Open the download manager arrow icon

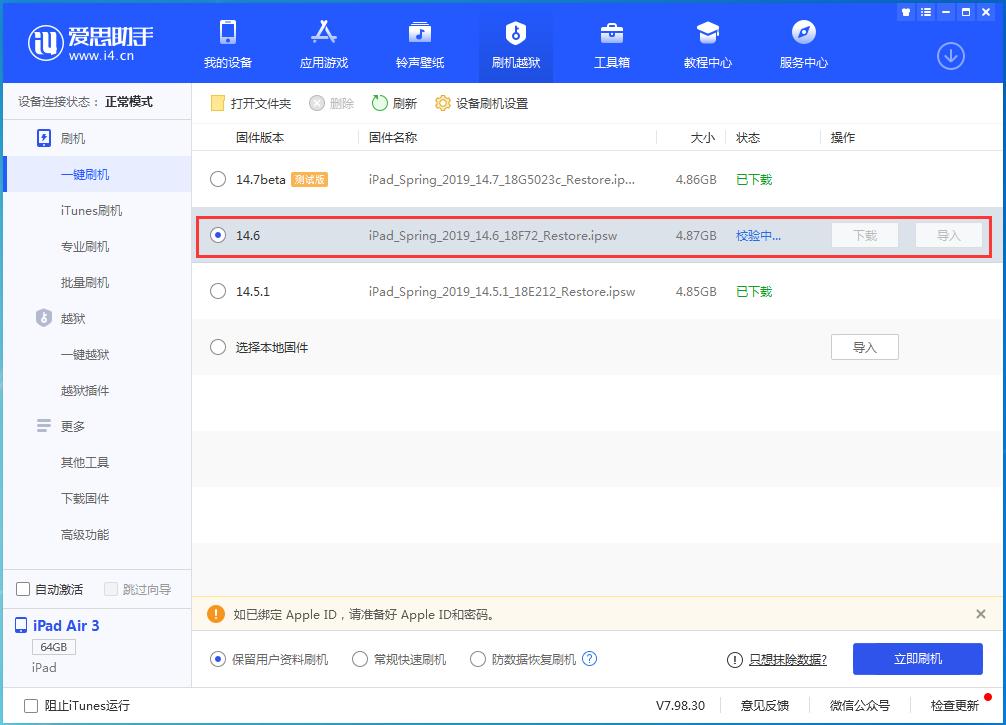pos(949,57)
